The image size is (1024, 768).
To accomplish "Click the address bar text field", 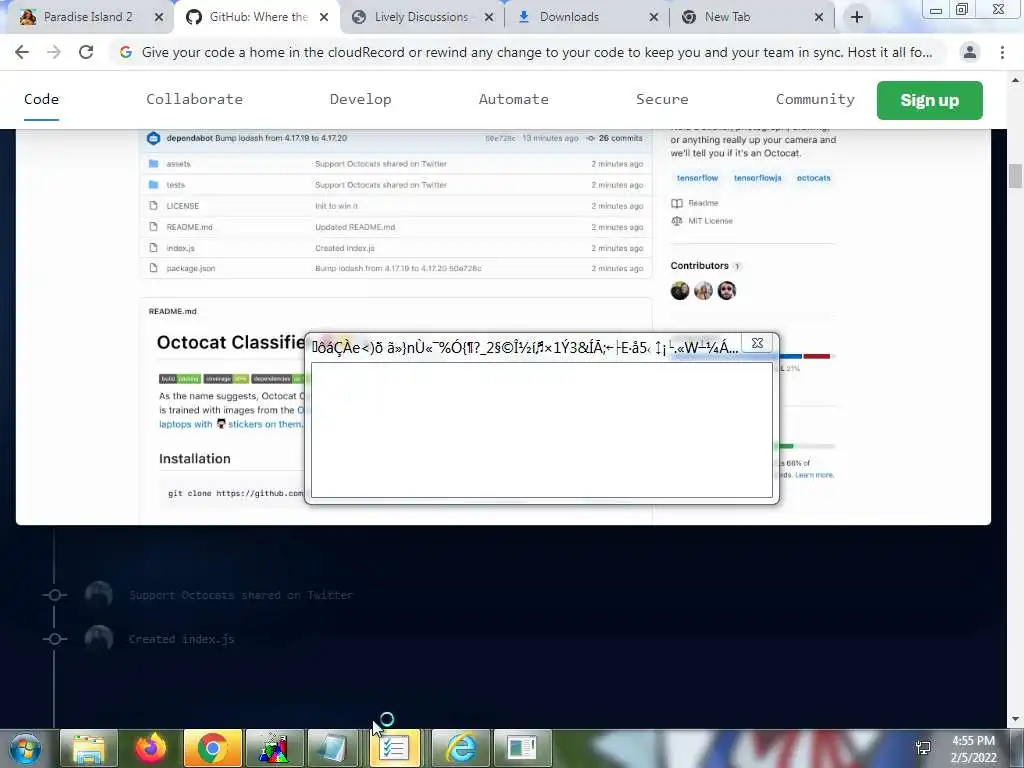I will pyautogui.click(x=536, y=52).
